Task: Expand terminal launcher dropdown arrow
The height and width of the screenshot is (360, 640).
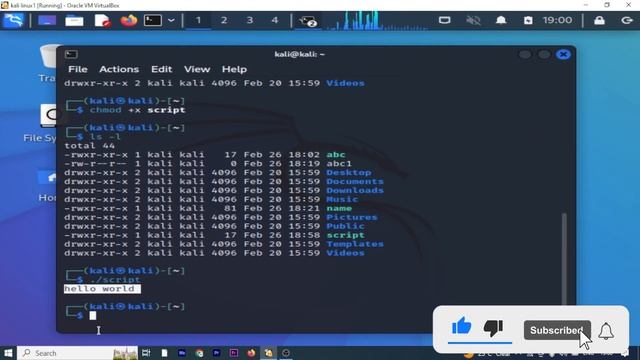Action: click(x=171, y=20)
